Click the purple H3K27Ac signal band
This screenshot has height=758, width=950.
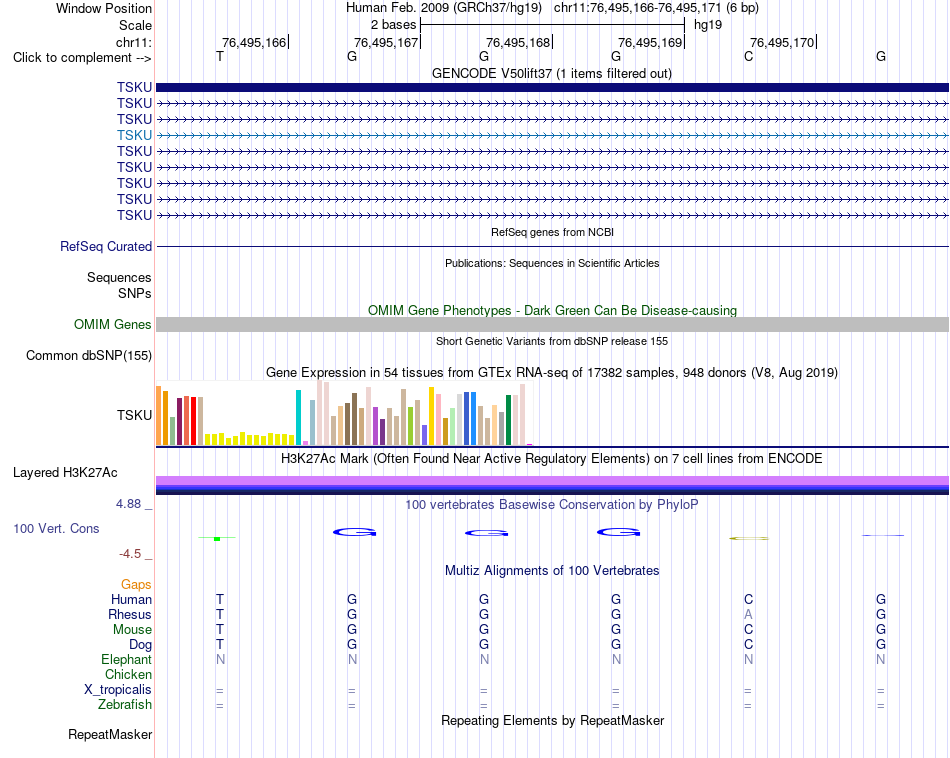552,480
